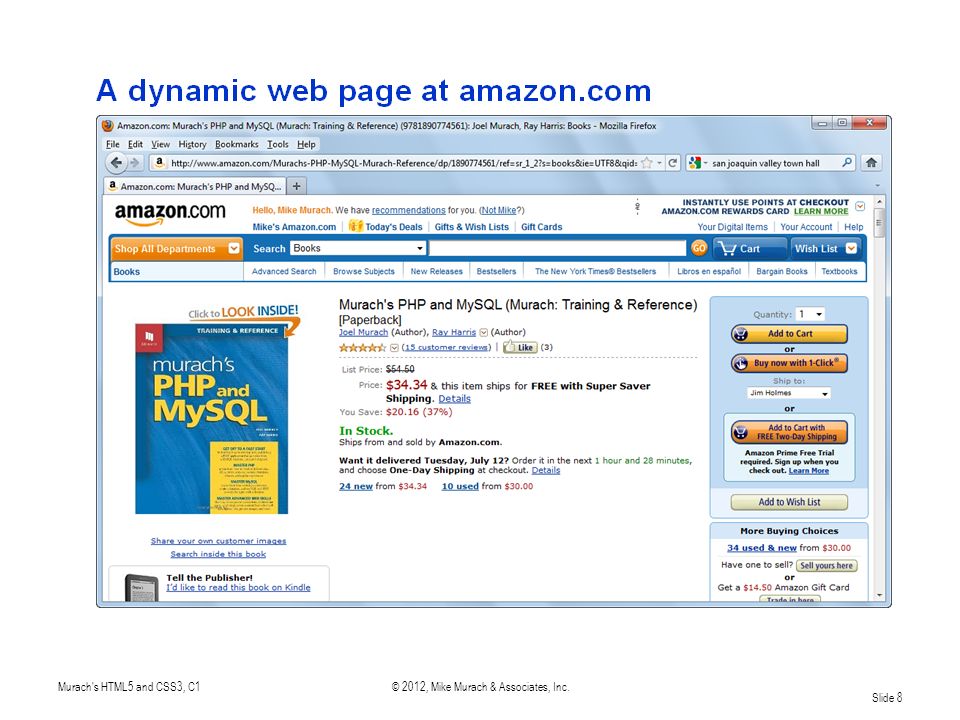The height and width of the screenshot is (720, 960).
Task: Expand the Wish List dropdown arrow
Action: (x=851, y=249)
